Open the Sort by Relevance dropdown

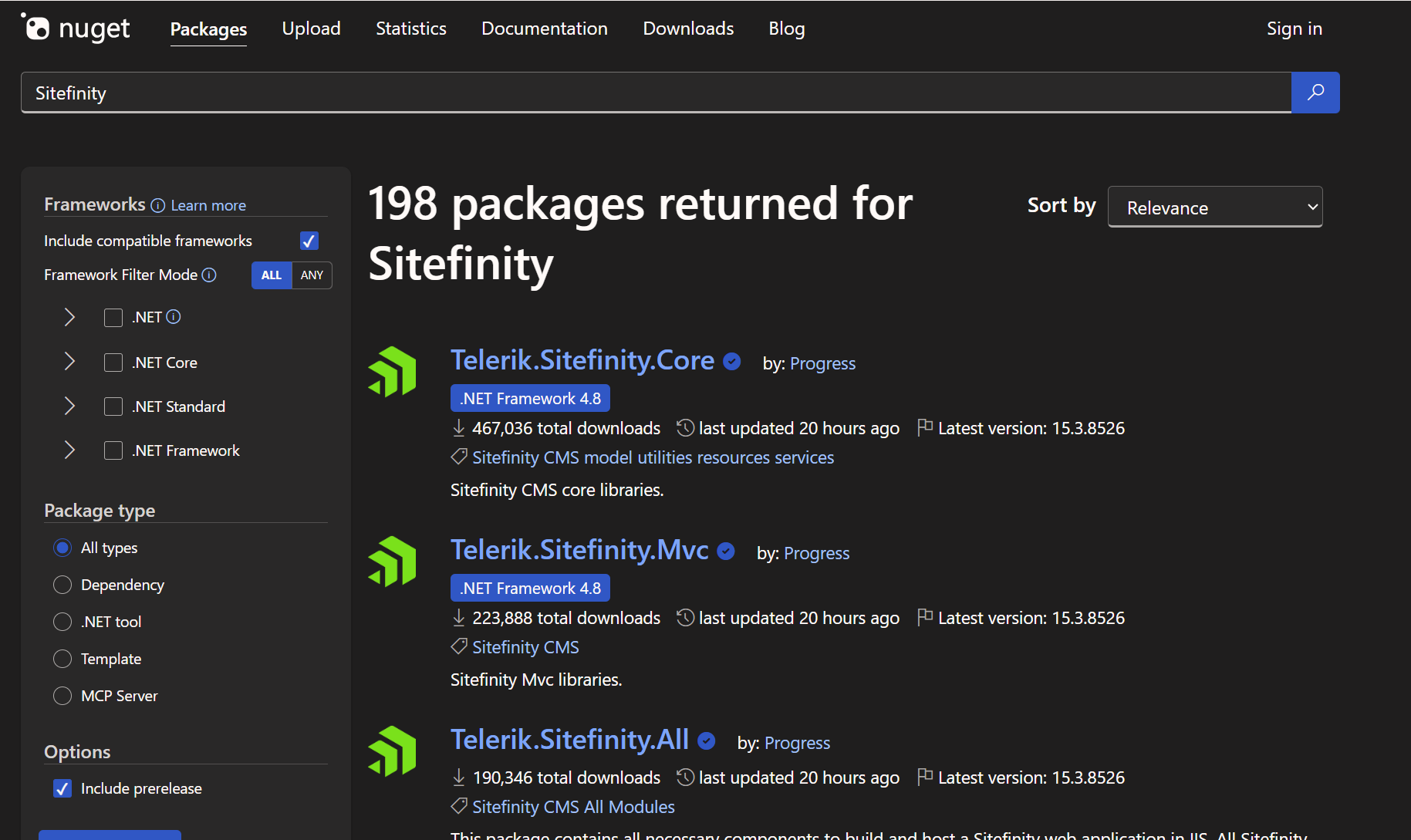[x=1214, y=207]
